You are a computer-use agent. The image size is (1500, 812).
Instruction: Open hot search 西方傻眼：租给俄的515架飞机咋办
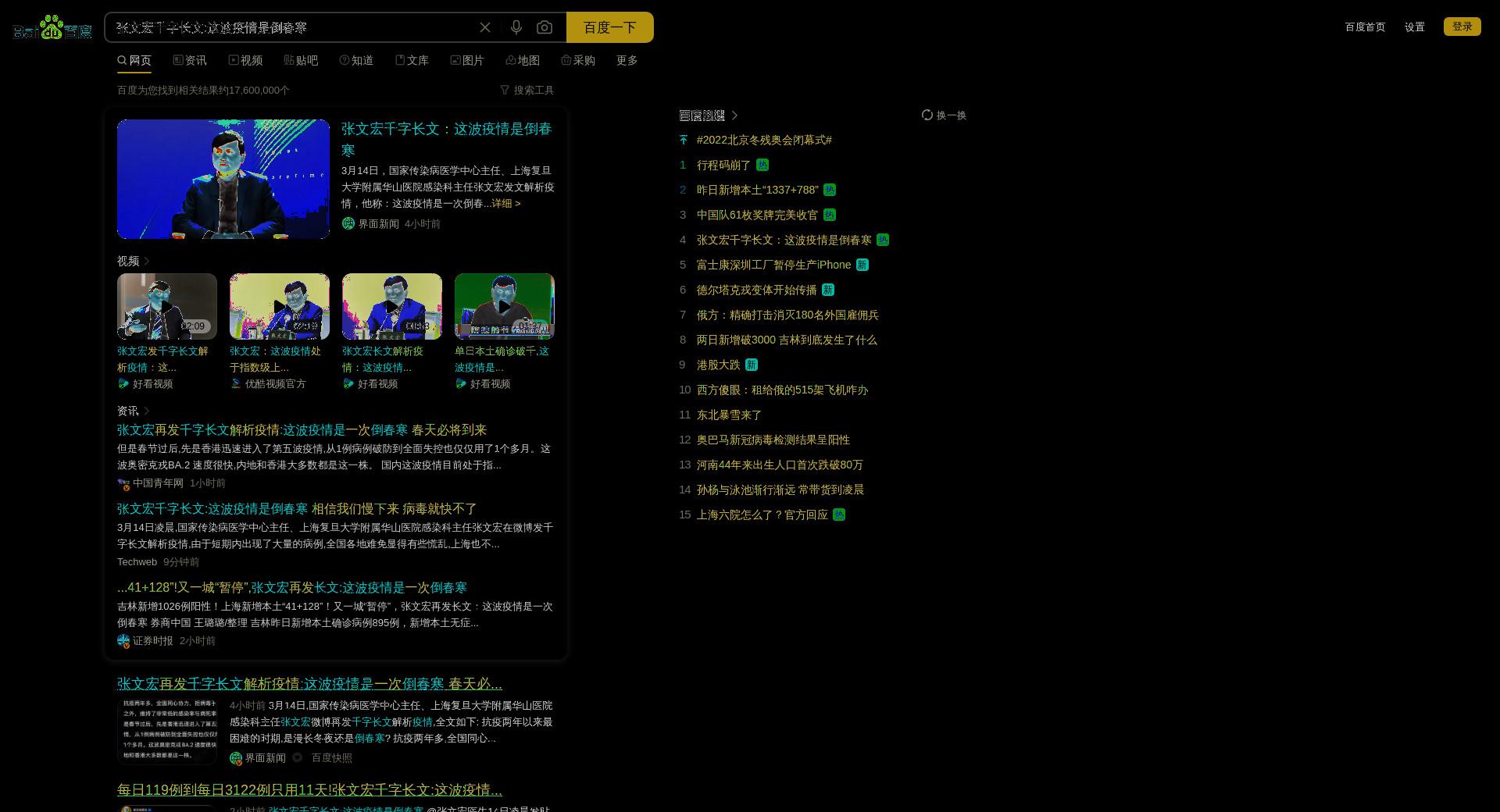point(782,390)
